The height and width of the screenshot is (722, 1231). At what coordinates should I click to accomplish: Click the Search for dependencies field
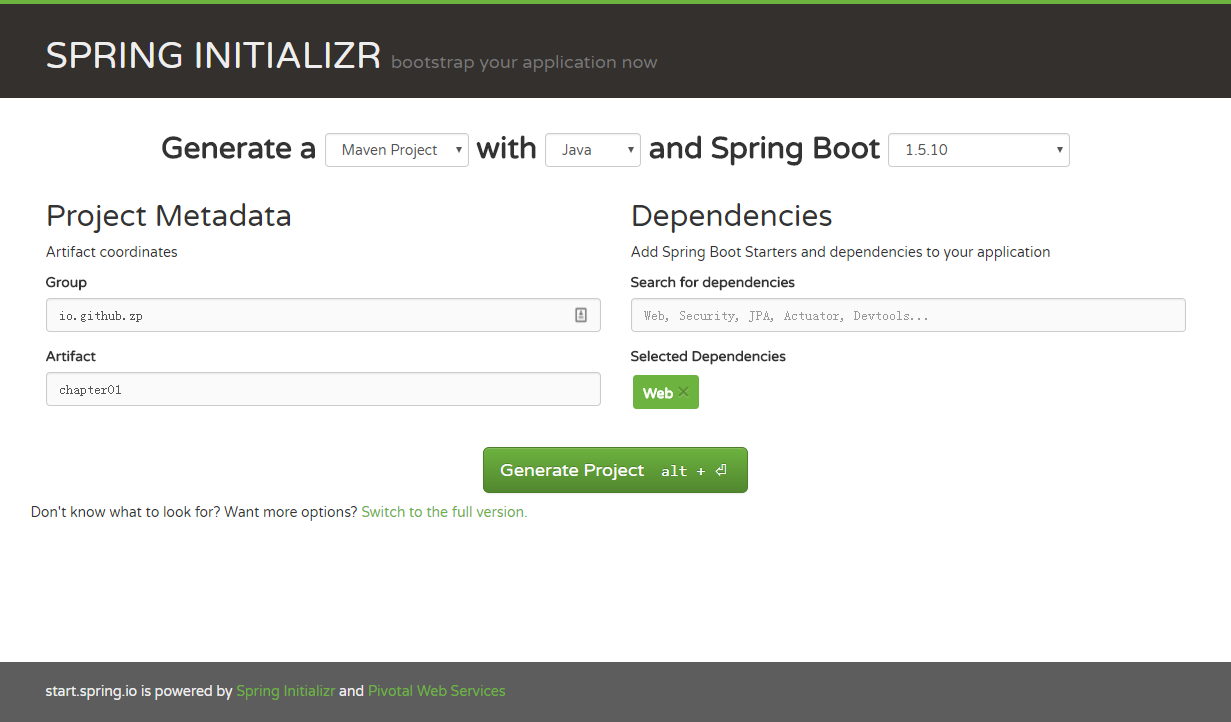[x=908, y=315]
